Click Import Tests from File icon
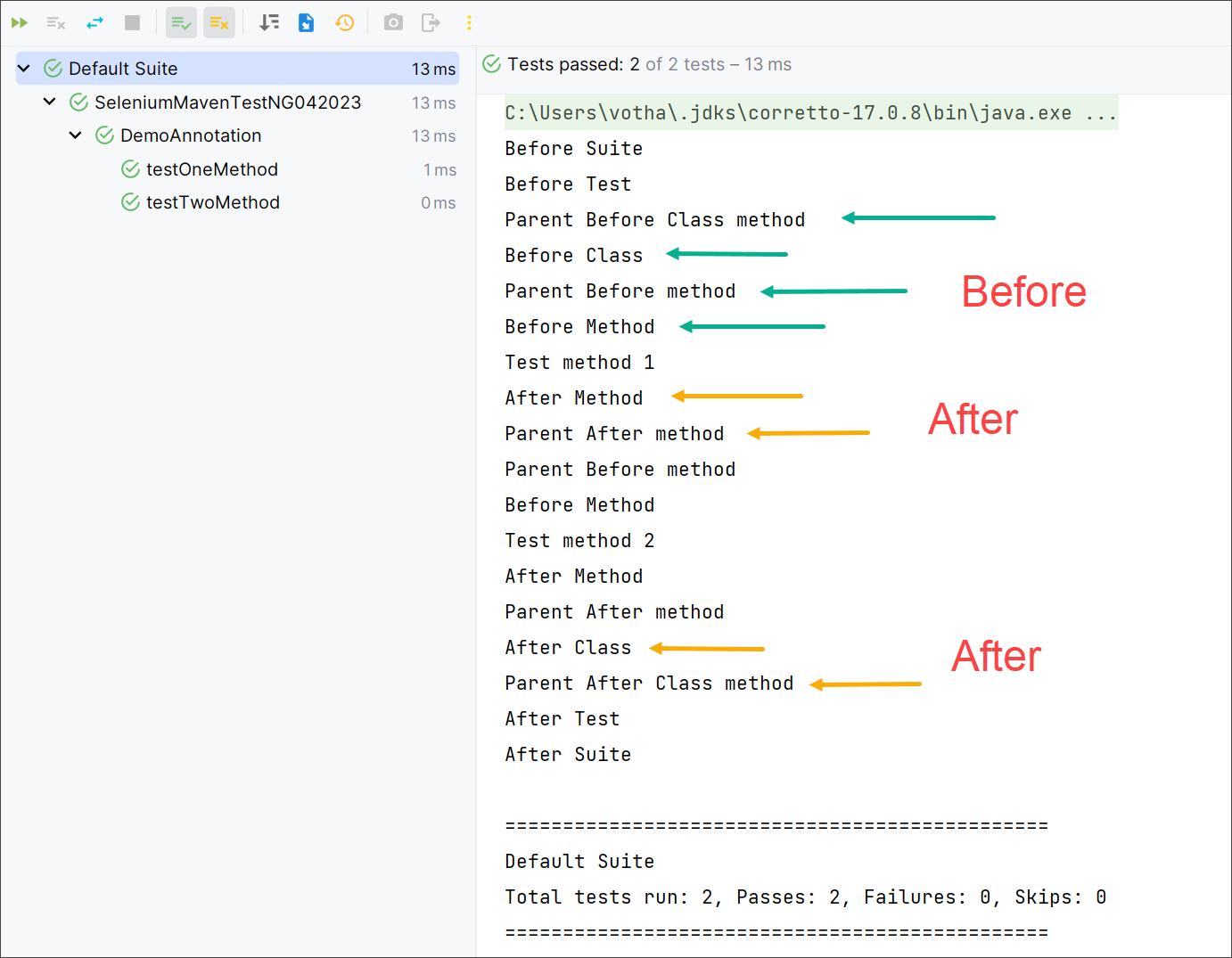This screenshot has width=1232, height=958. click(306, 23)
